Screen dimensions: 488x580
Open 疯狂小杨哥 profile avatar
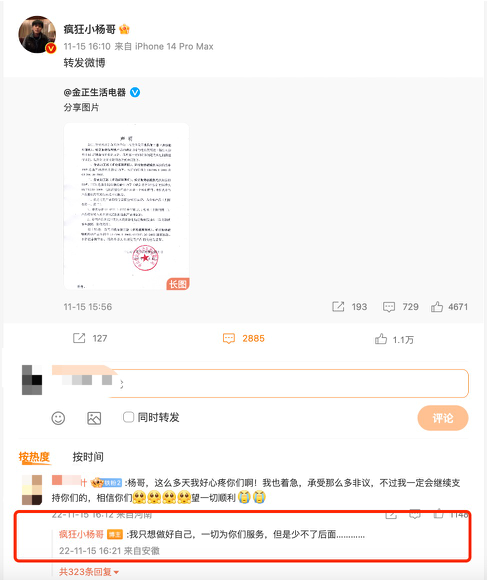[x=37, y=34]
